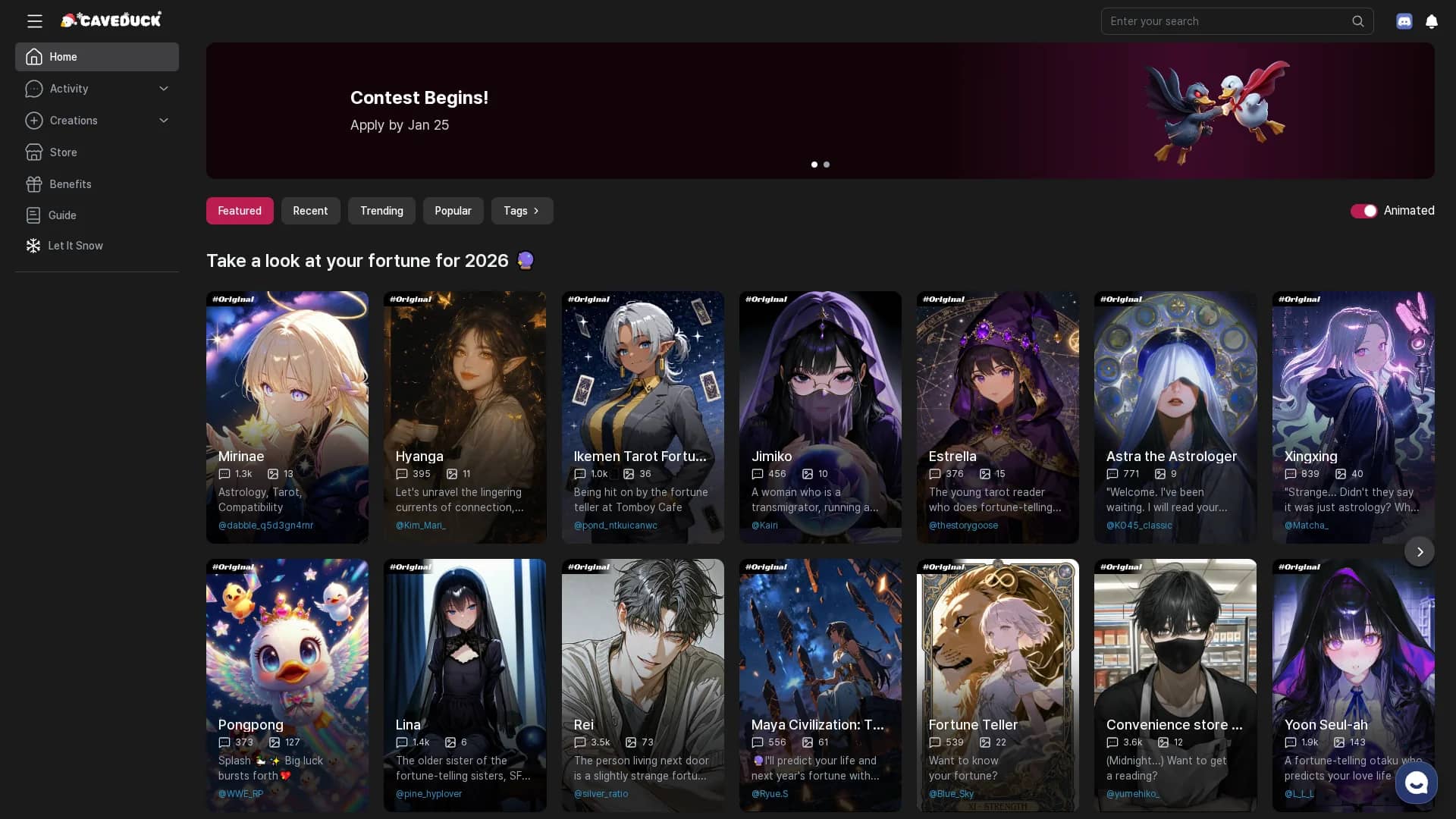Click the Home house icon
This screenshot has height=819, width=1456.
[x=33, y=57]
